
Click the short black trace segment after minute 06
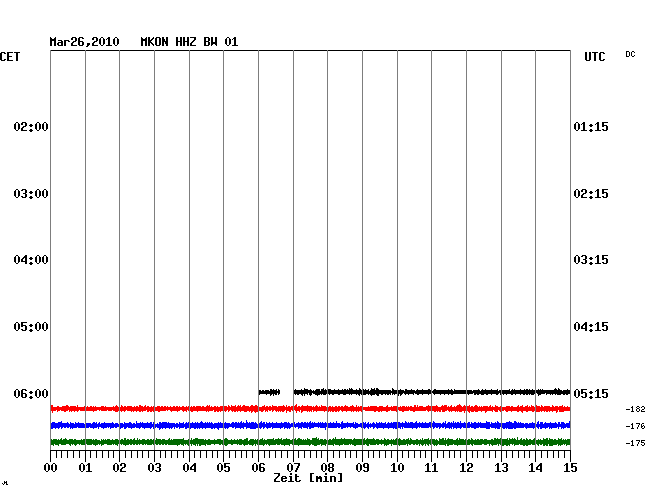click(269, 392)
